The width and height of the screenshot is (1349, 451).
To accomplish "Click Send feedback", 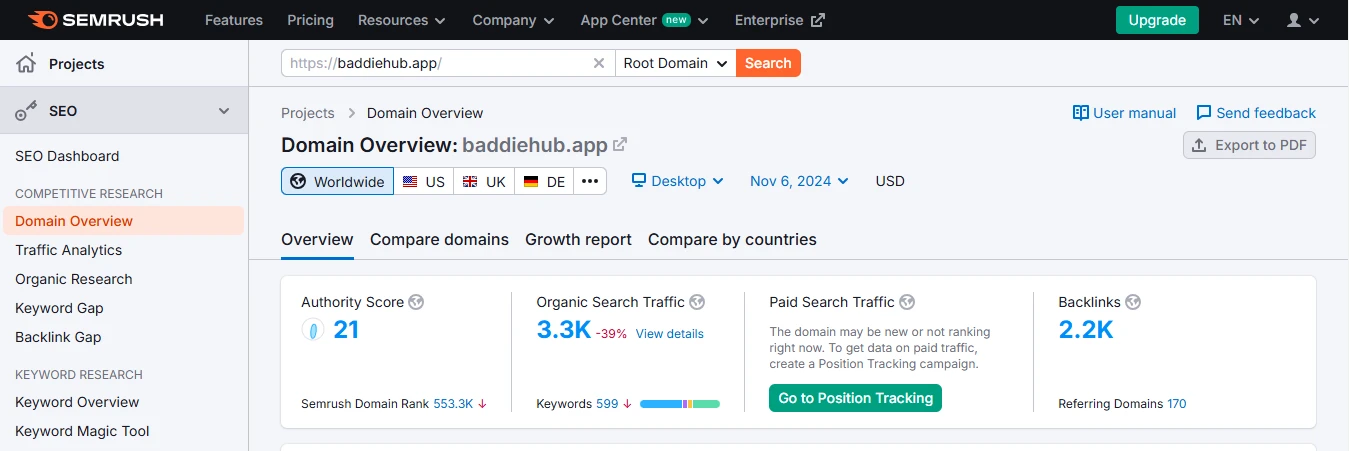I will coord(1256,113).
